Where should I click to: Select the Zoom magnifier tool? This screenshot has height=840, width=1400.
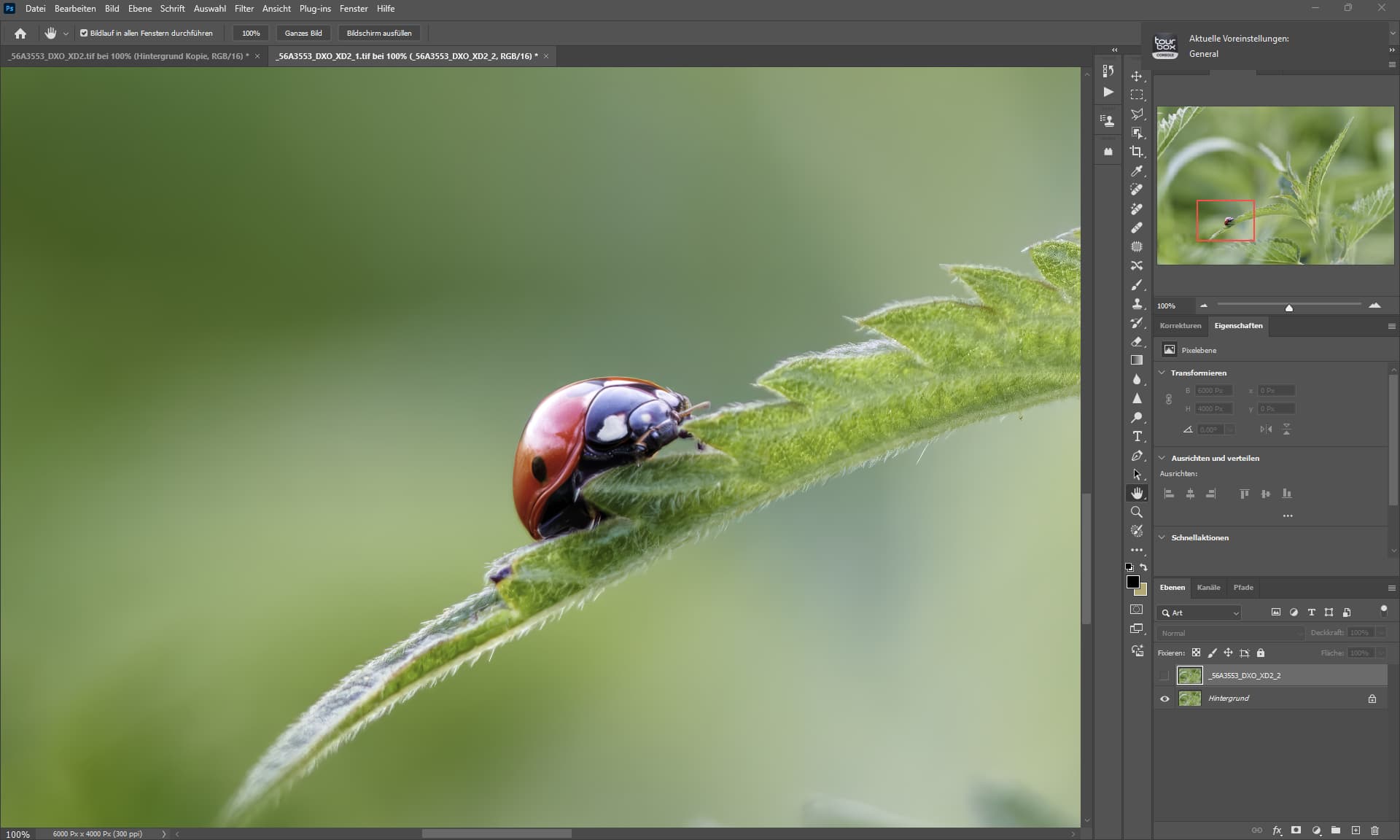click(1136, 512)
